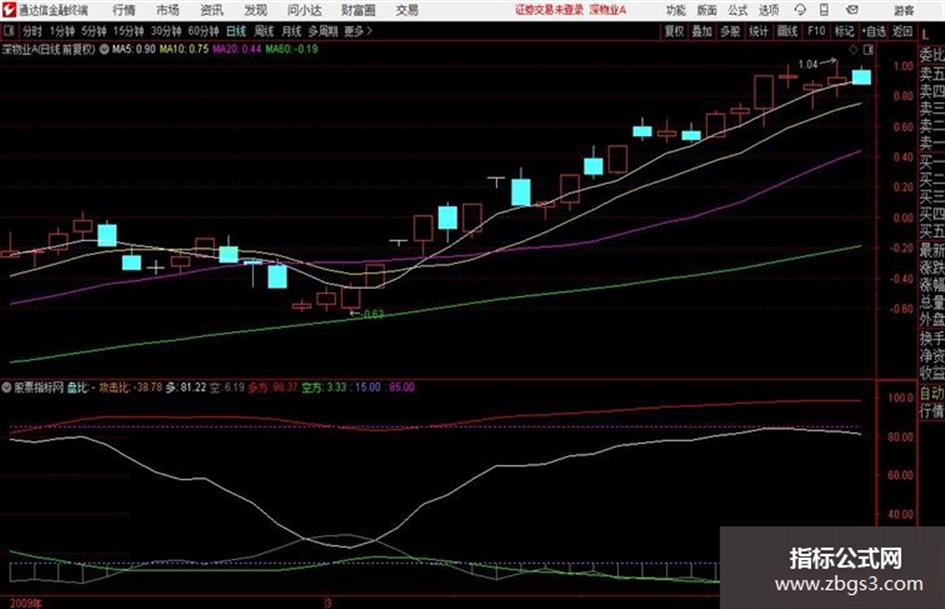Click the 空方: 3.33 indicator label
The width and height of the screenshot is (945, 609).
[324, 387]
